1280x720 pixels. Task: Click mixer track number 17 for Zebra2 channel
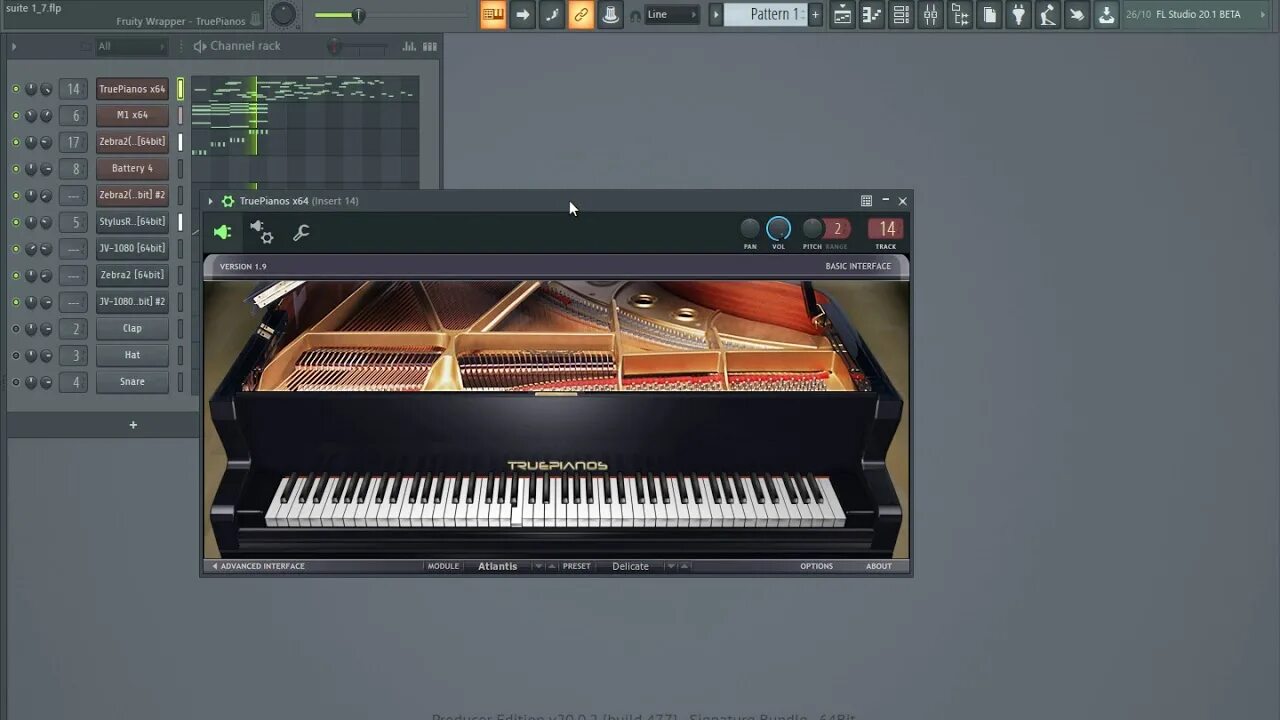(73, 142)
